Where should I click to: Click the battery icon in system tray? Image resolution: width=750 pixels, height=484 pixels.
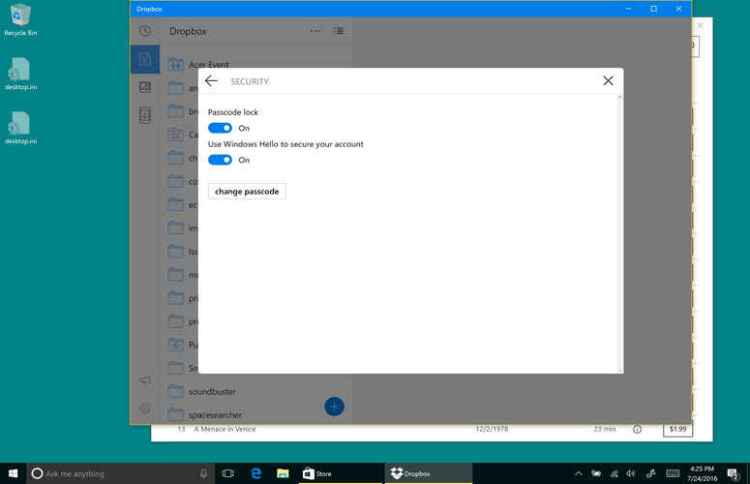[x=596, y=473]
